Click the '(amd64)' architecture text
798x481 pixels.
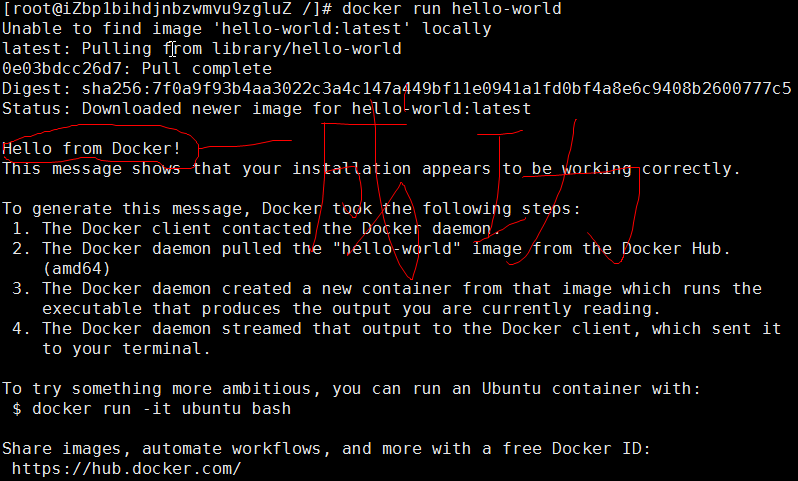pos(76,269)
